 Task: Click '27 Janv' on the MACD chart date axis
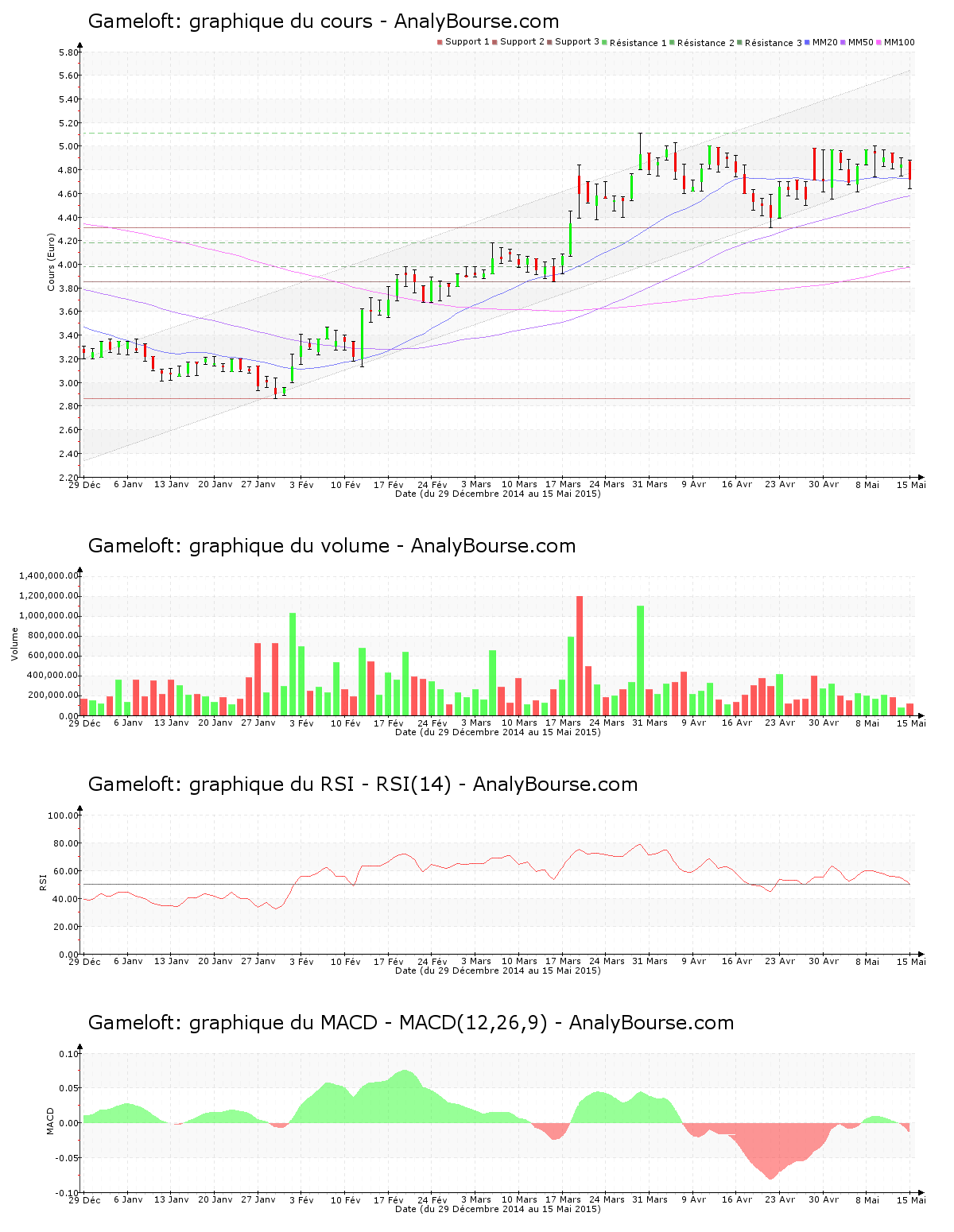[258, 1200]
